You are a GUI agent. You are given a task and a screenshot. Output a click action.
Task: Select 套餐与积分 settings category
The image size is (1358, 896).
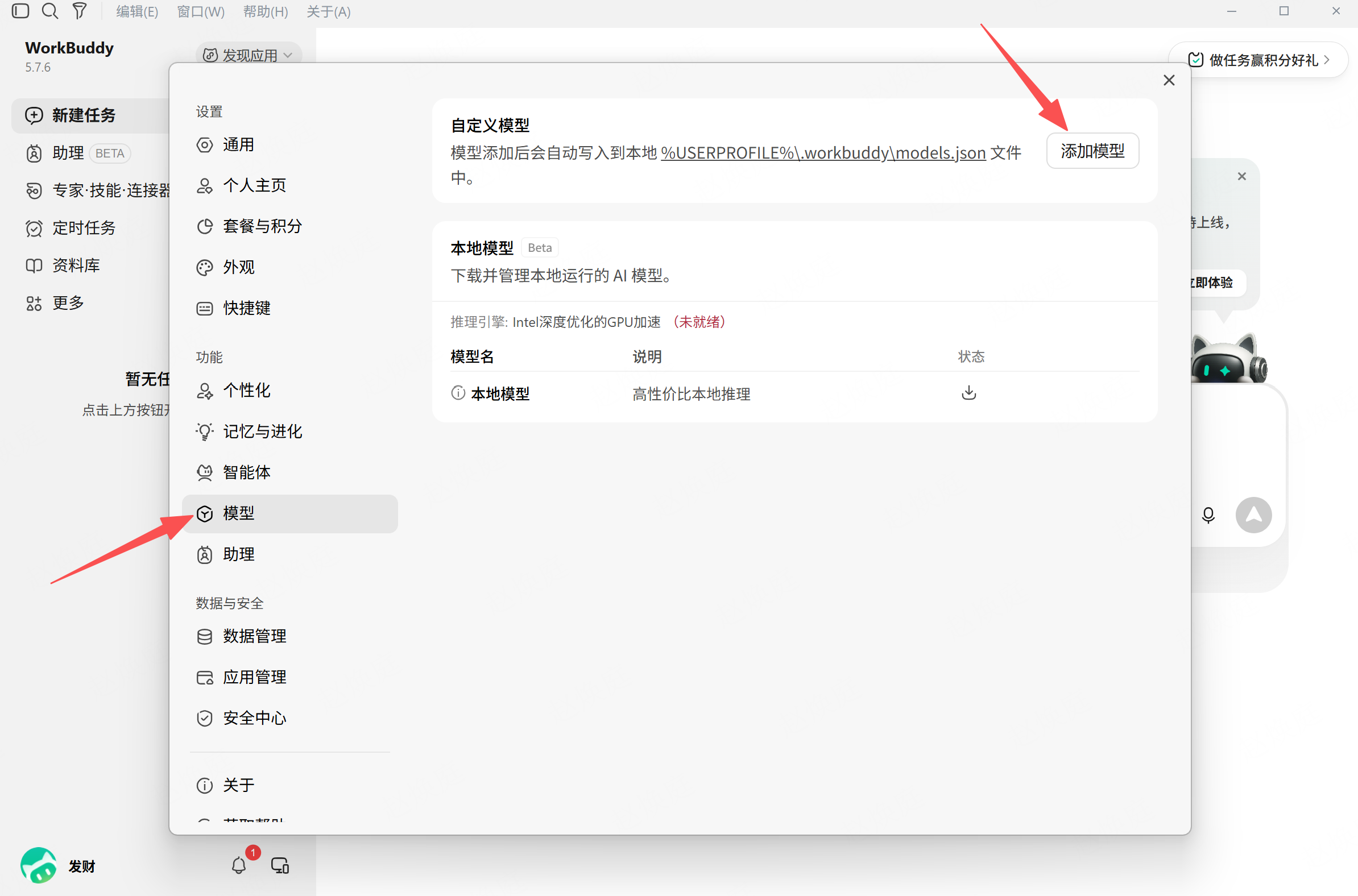tap(290, 226)
